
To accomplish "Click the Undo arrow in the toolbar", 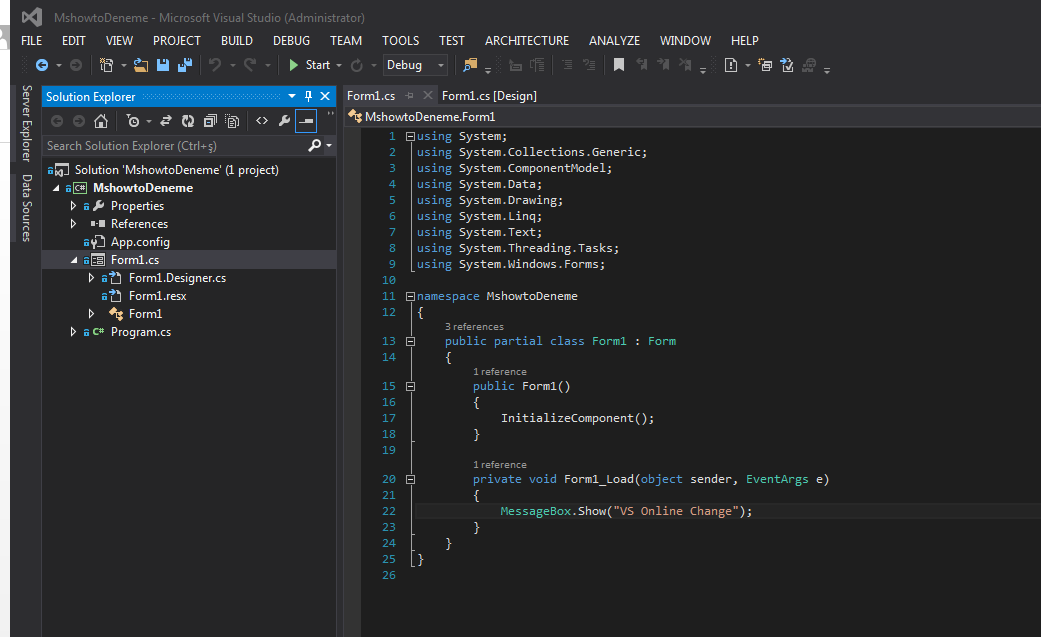I will coord(214,65).
